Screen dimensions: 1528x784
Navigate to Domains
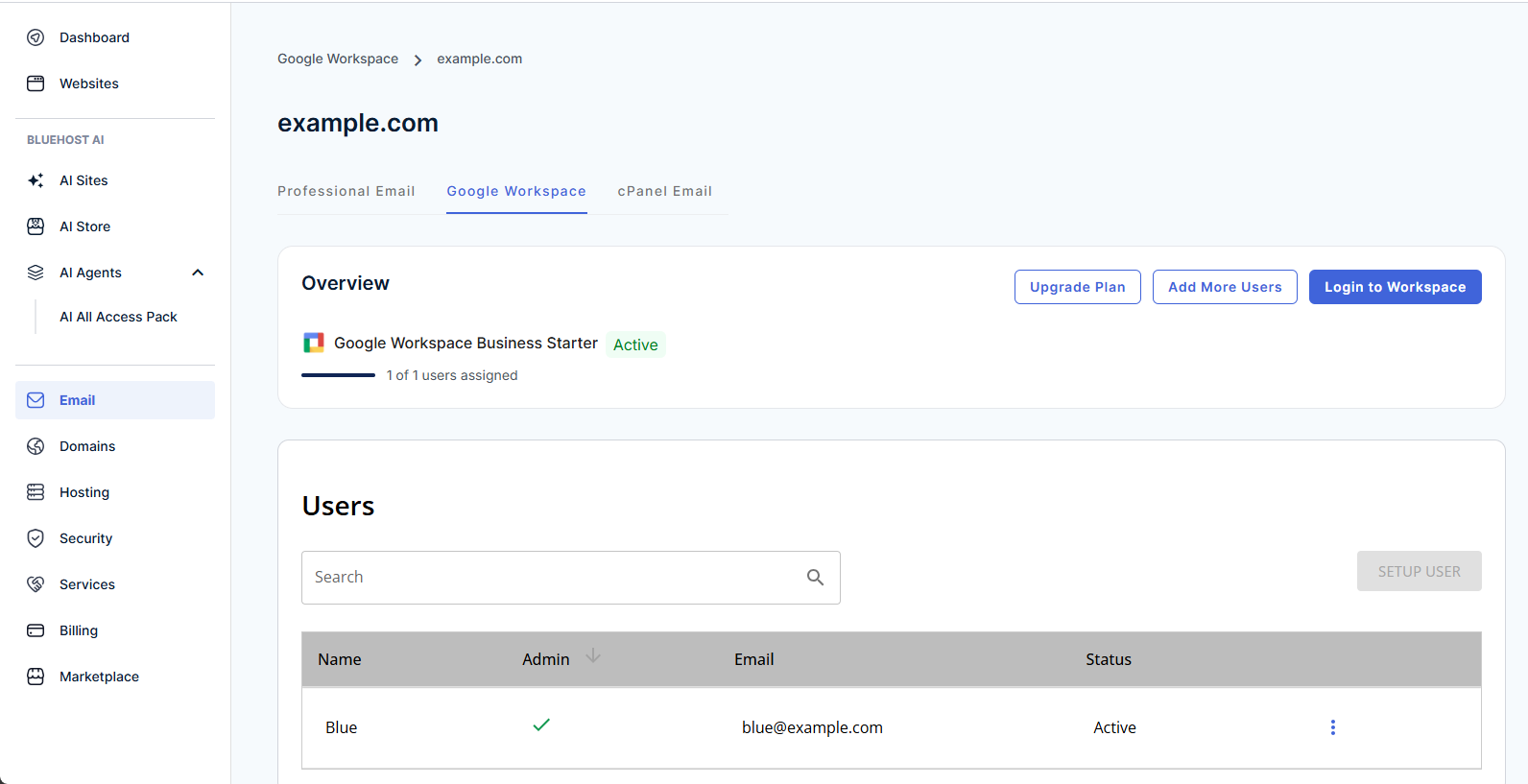point(87,446)
